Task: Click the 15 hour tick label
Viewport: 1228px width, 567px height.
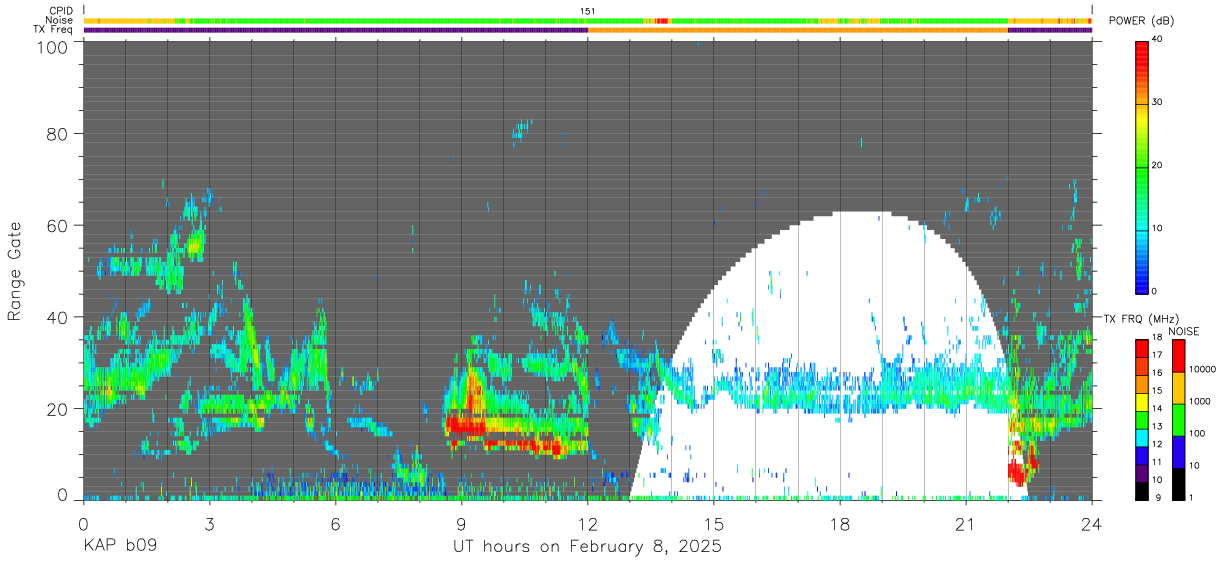Action: (x=713, y=524)
